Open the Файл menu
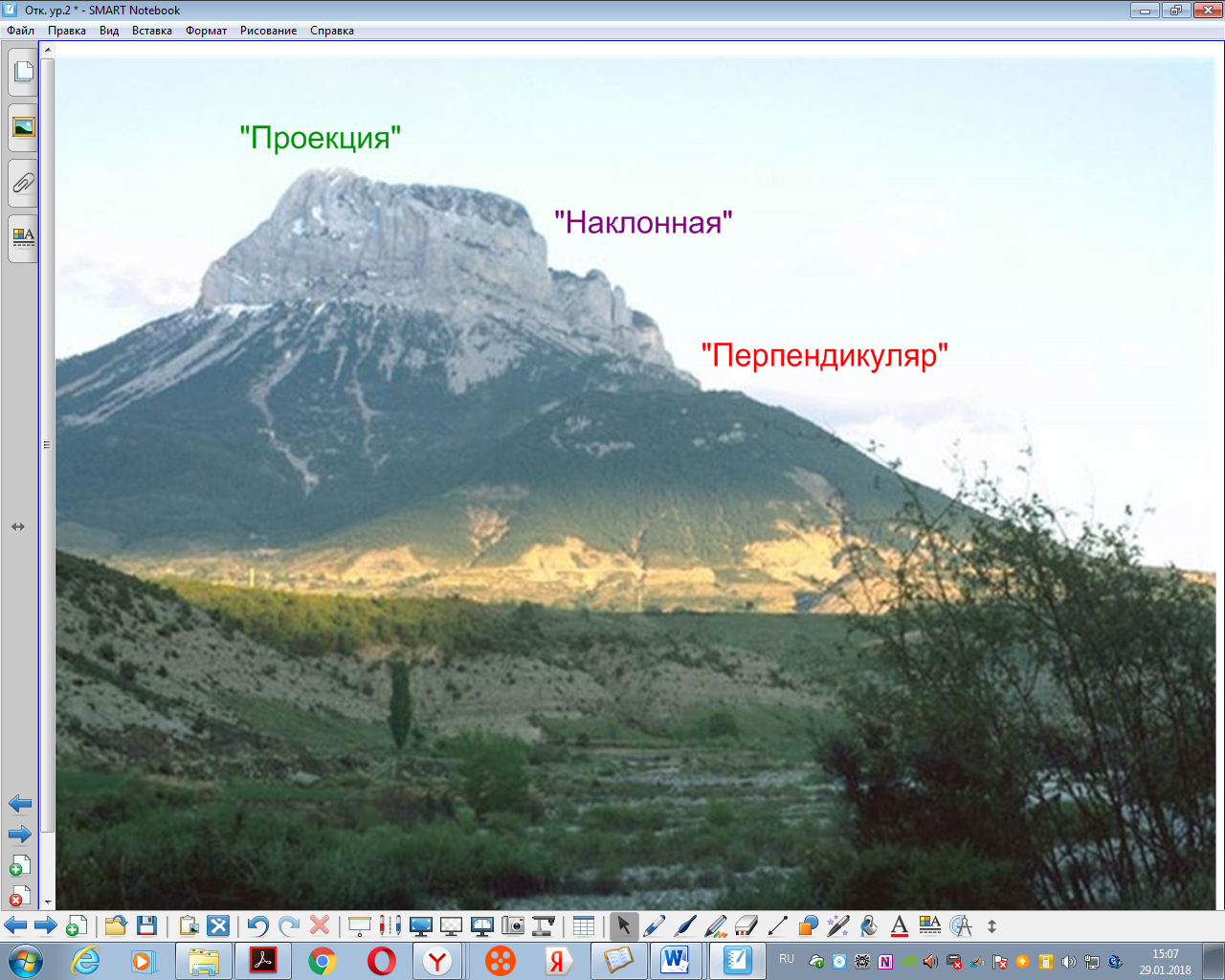 [20, 31]
